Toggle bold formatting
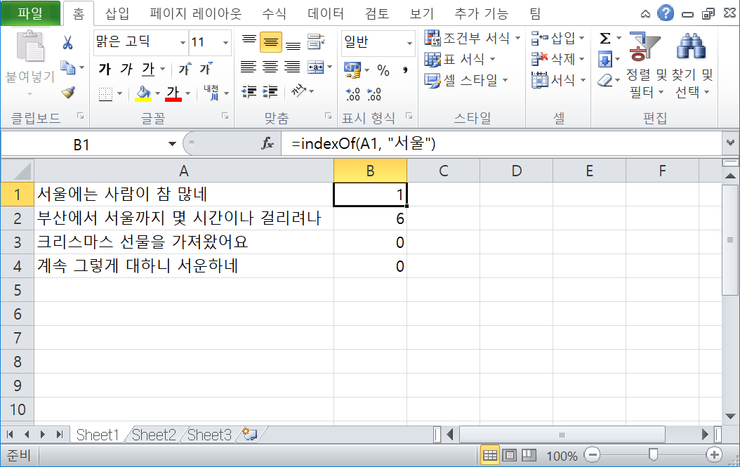The height and width of the screenshot is (467, 740). coord(104,69)
